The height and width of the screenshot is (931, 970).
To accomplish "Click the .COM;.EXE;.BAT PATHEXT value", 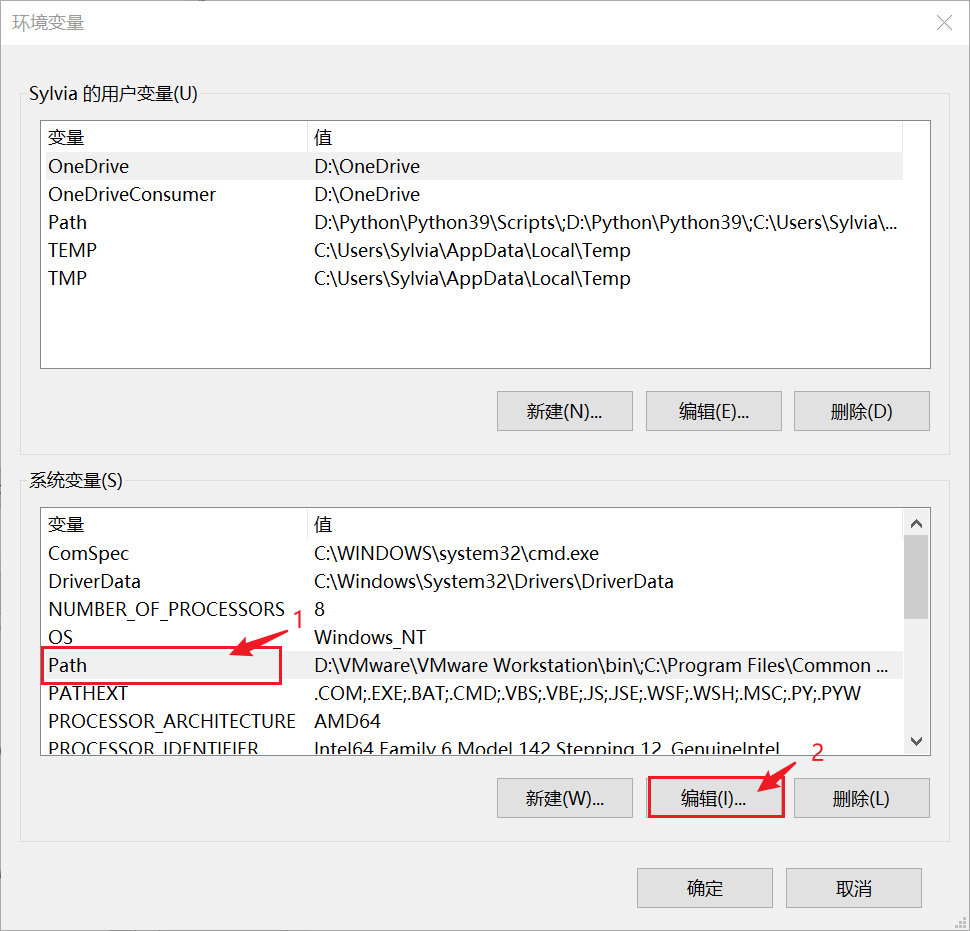I will click(587, 693).
